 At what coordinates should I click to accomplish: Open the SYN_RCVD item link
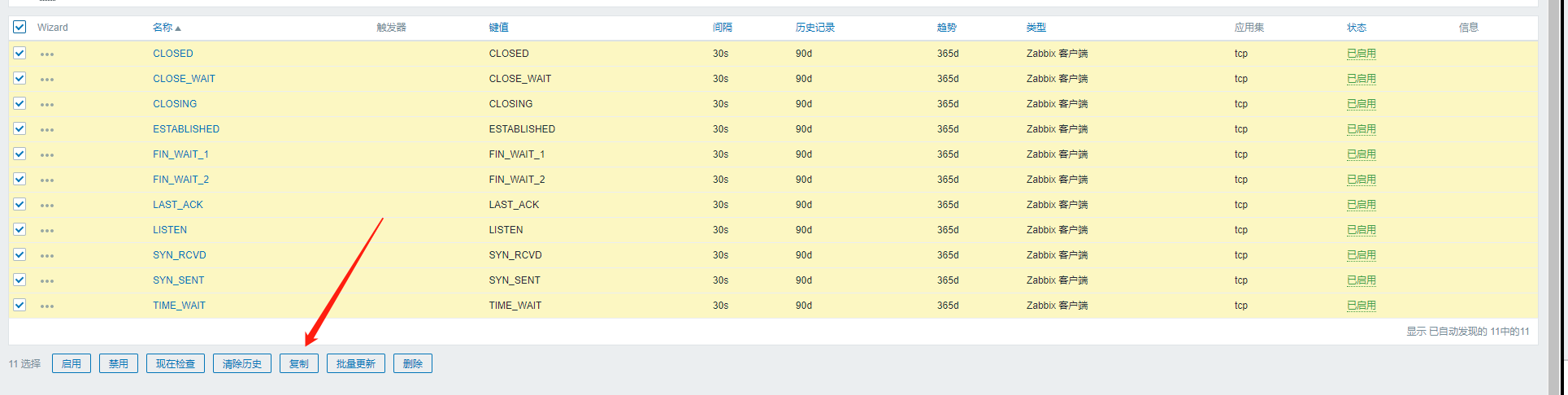point(180,255)
